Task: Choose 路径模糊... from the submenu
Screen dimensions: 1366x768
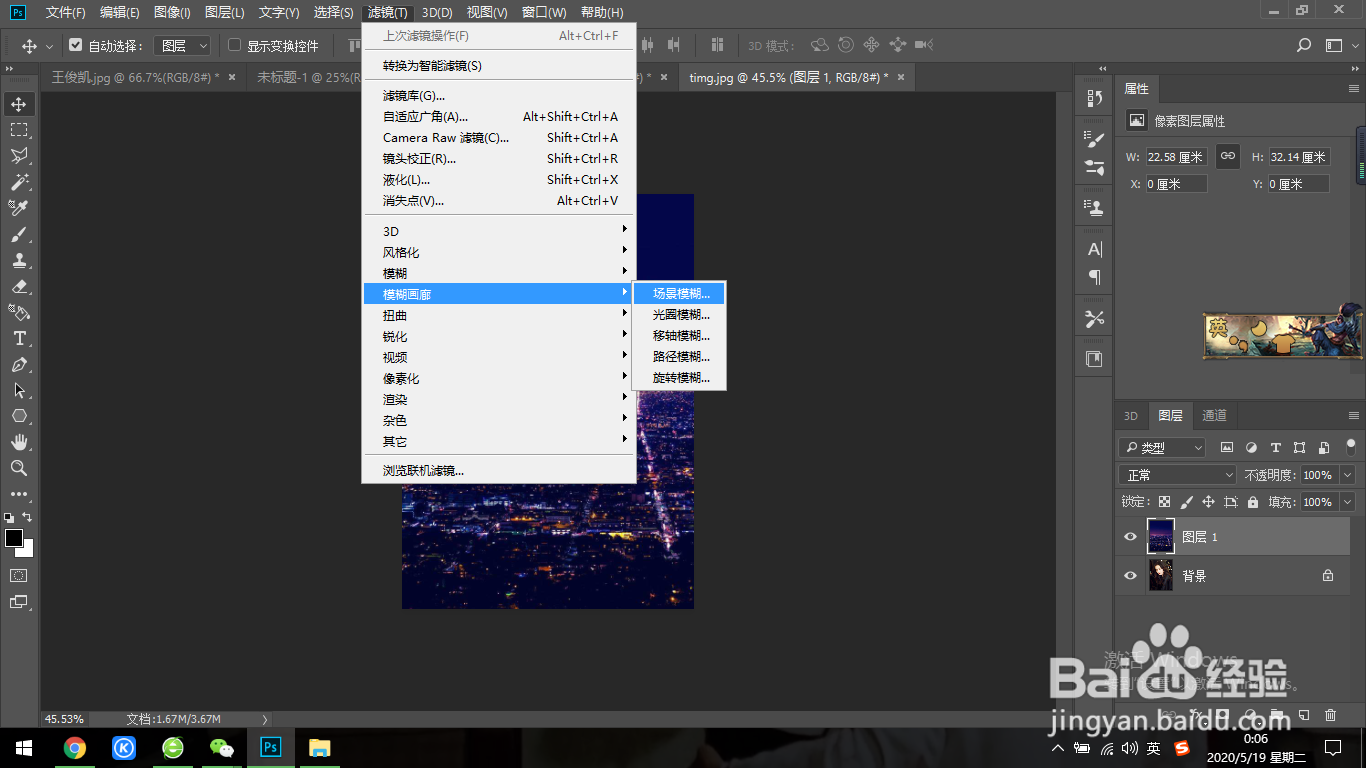Action: [680, 357]
